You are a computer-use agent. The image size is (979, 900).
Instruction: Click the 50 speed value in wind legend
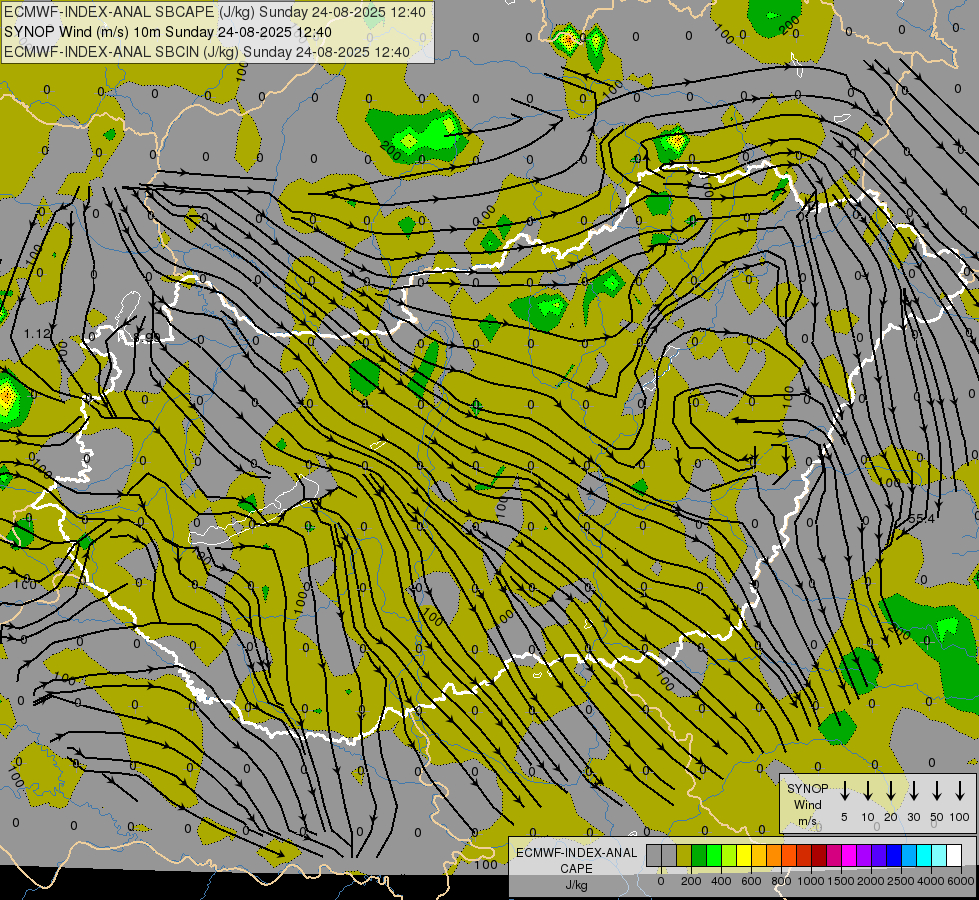[x=937, y=817]
